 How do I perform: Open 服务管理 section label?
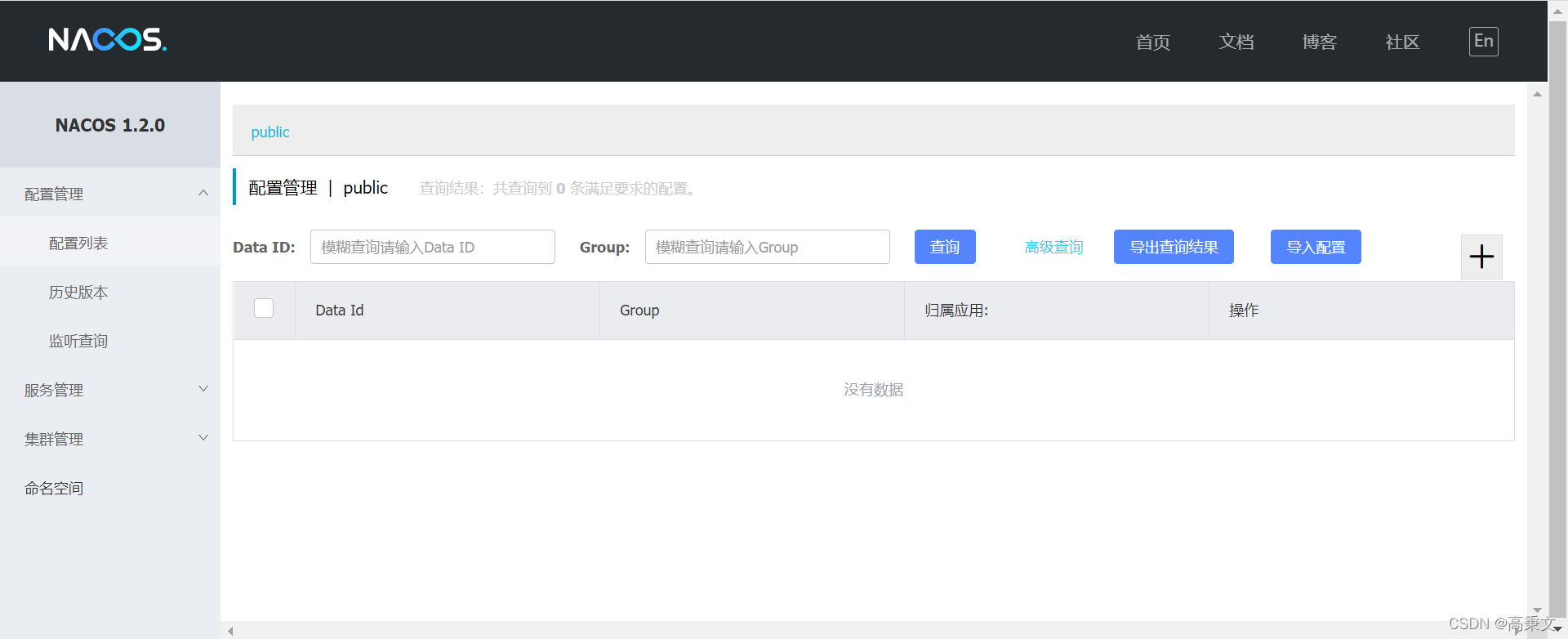(54, 390)
